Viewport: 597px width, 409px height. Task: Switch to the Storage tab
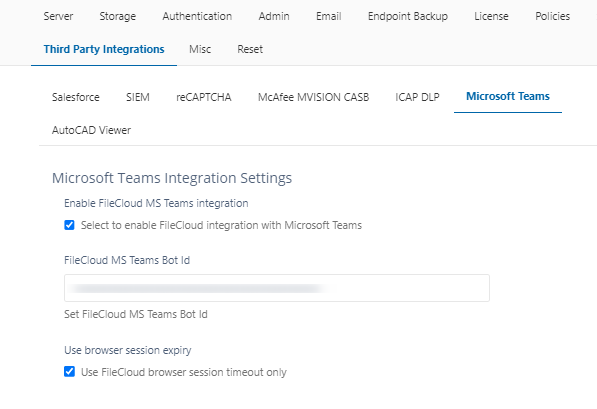(118, 16)
